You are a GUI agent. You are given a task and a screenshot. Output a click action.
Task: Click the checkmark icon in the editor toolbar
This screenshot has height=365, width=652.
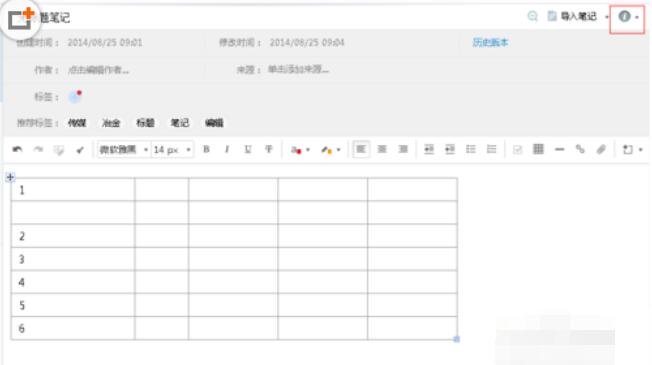pos(80,150)
